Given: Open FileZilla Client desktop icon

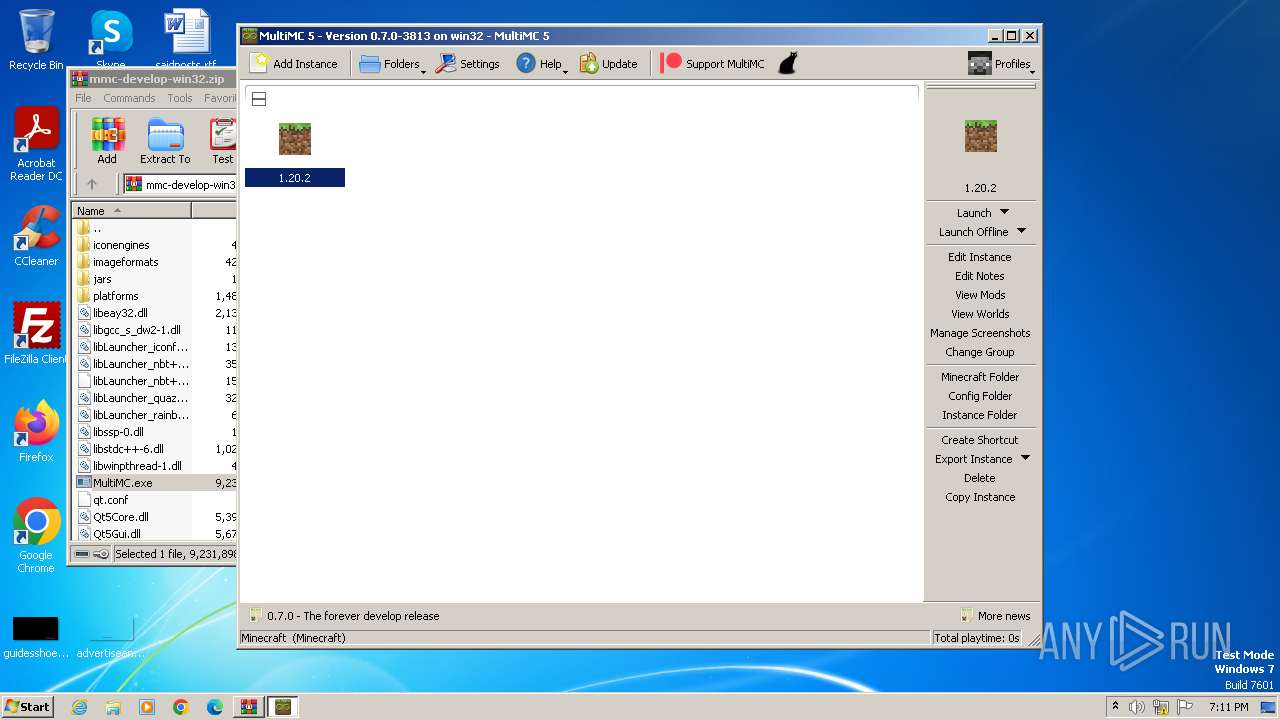Looking at the screenshot, I should 36,334.
